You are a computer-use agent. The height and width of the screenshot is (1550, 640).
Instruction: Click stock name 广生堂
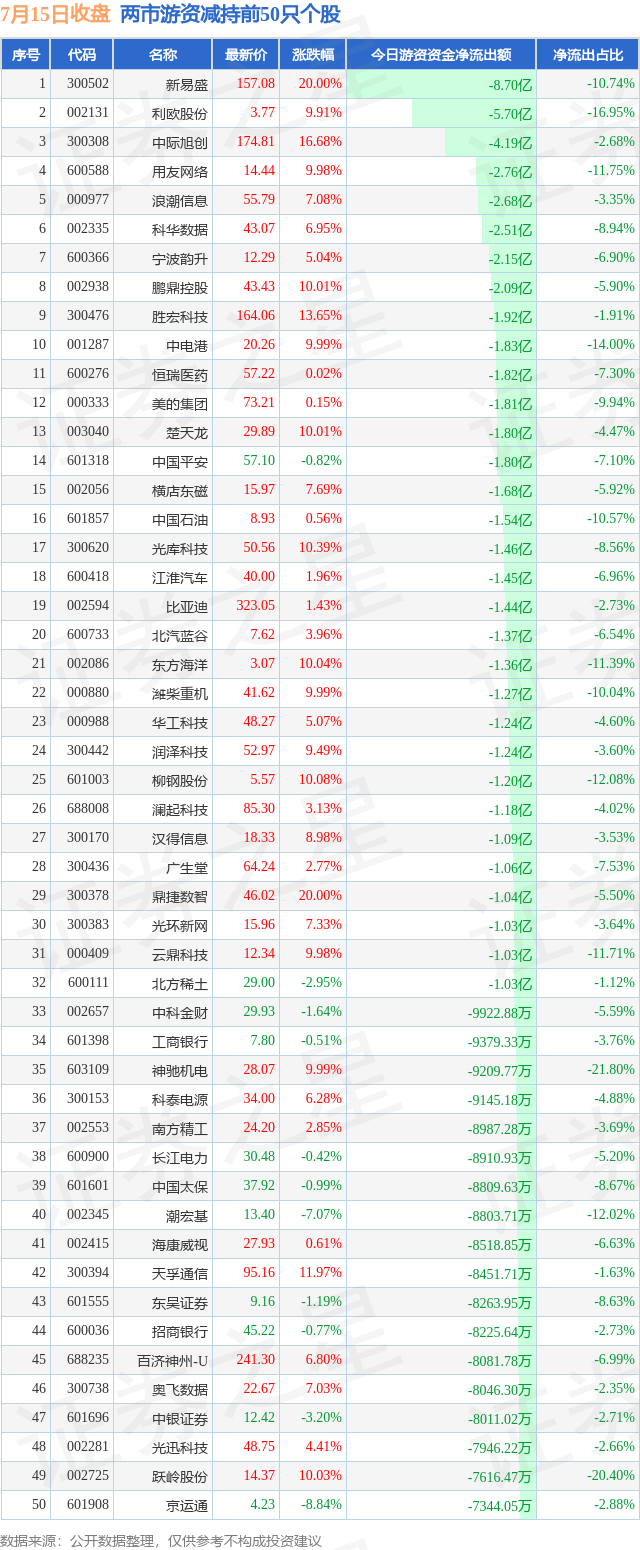point(187,866)
